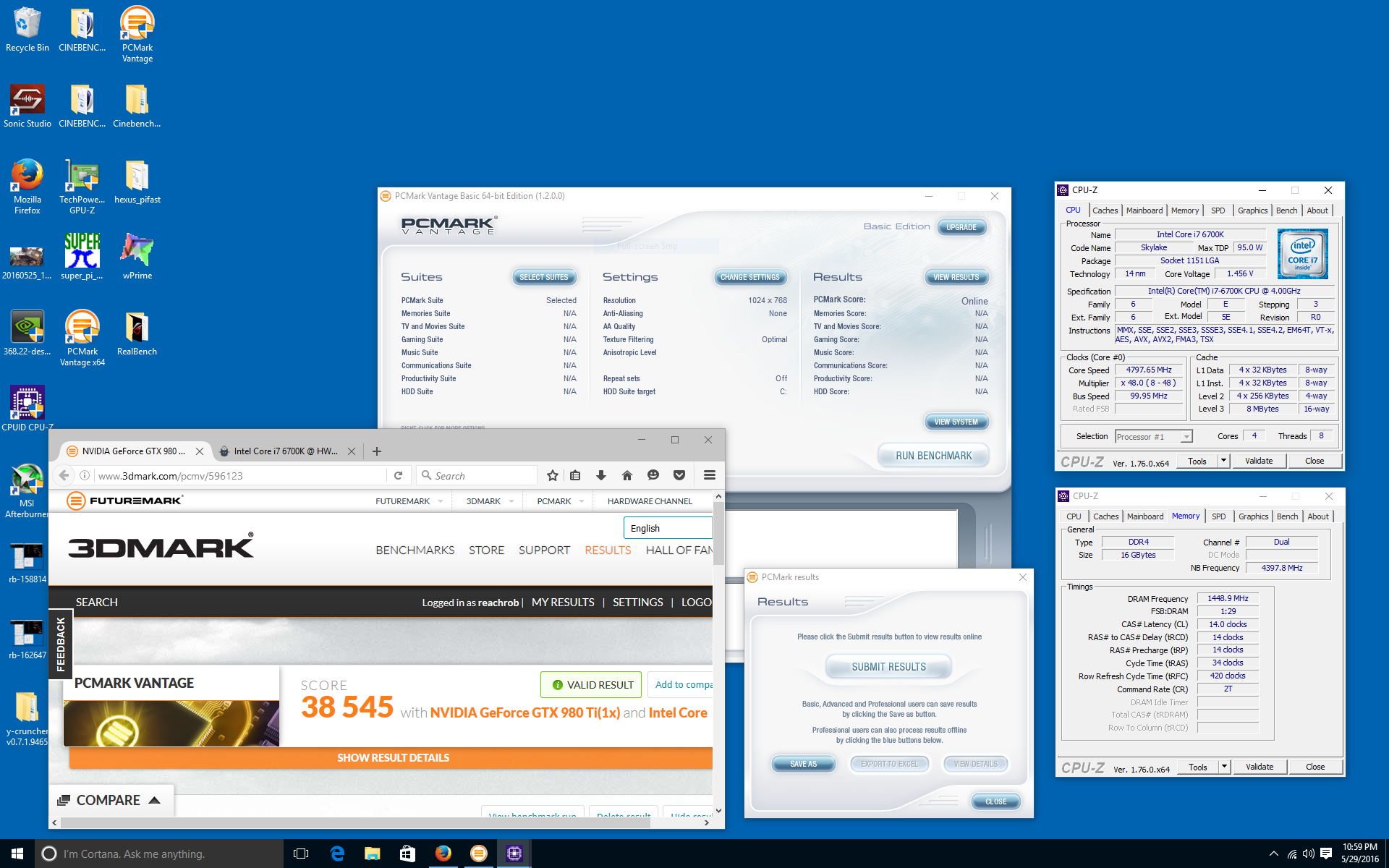Screen dimensions: 1389x868
Task: Open HALL OF FAME navigation link
Action: point(679,550)
